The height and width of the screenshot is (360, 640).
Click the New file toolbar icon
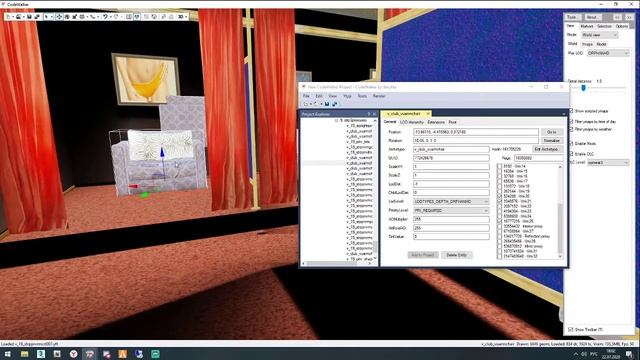[x=8, y=17]
